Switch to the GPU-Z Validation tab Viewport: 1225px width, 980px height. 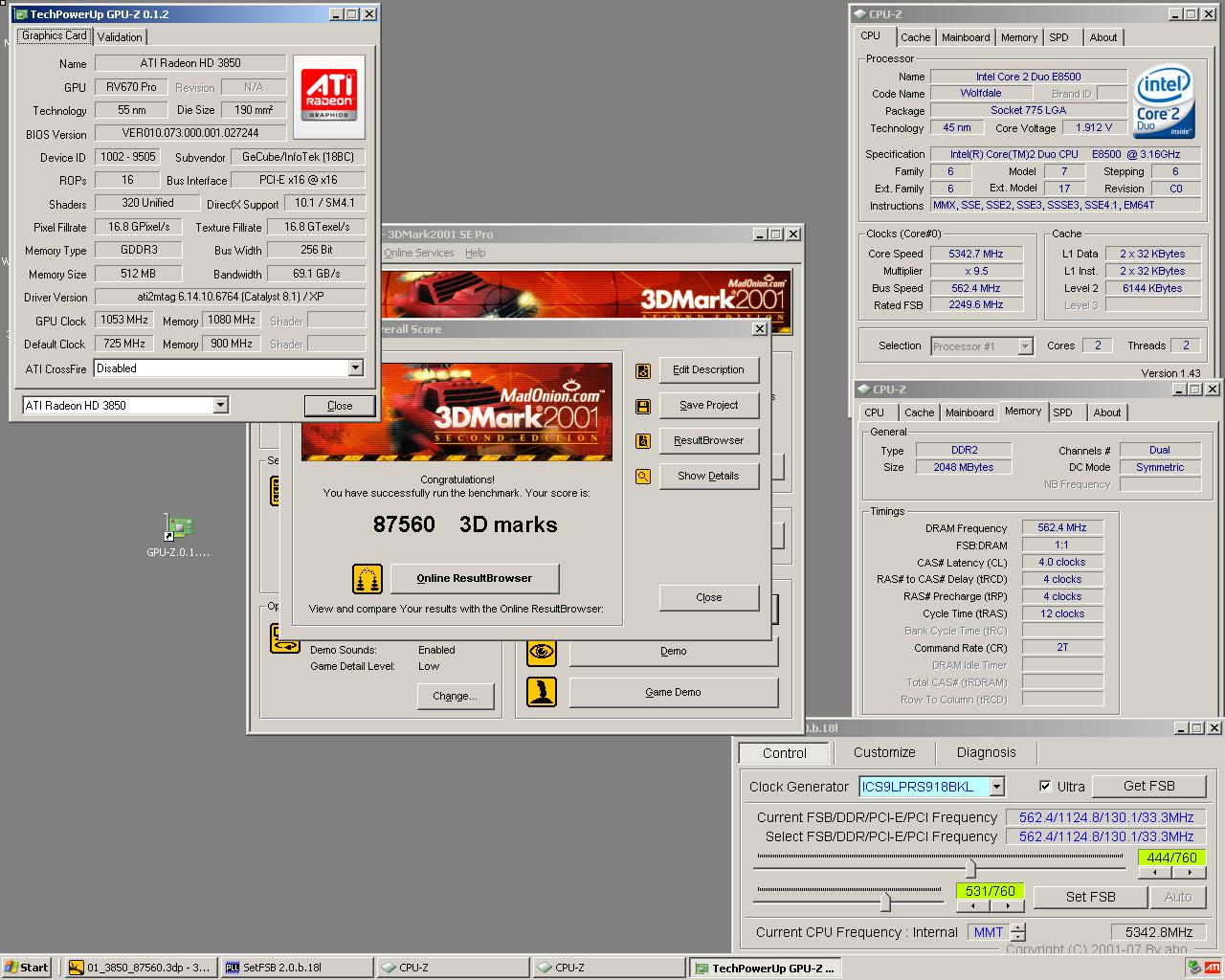[x=120, y=37]
